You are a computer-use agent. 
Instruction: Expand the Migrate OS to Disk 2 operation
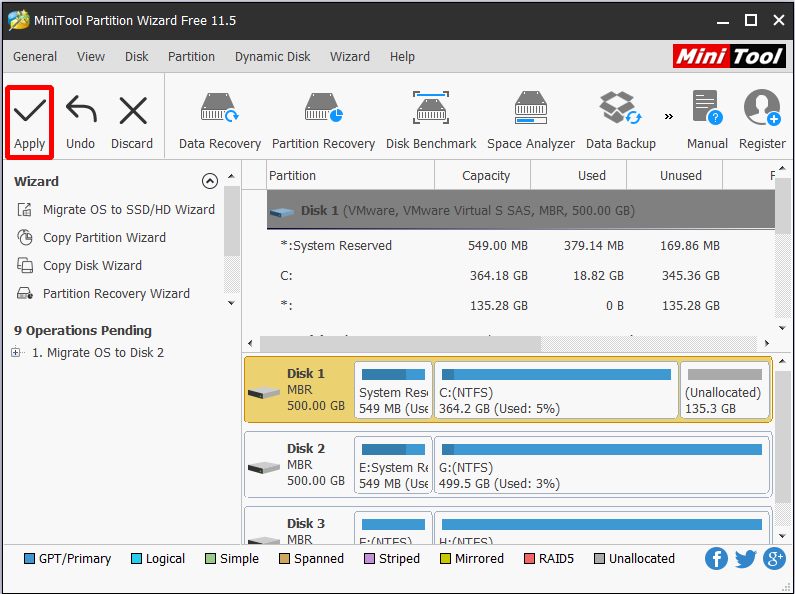16,352
